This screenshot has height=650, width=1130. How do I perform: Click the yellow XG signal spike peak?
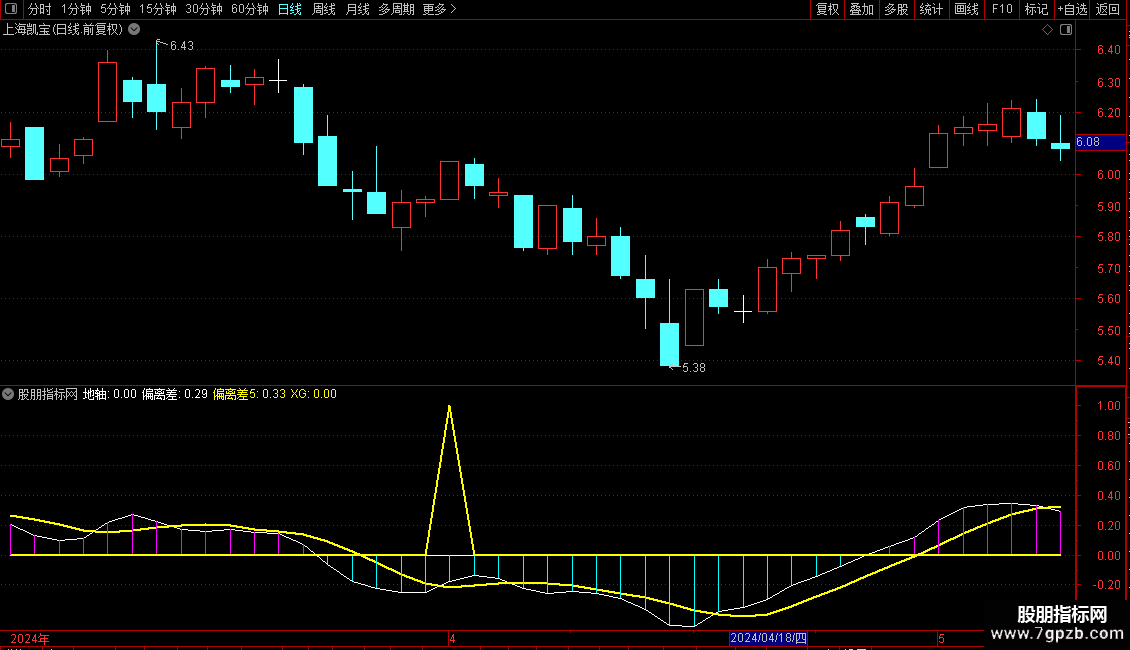[x=450, y=408]
